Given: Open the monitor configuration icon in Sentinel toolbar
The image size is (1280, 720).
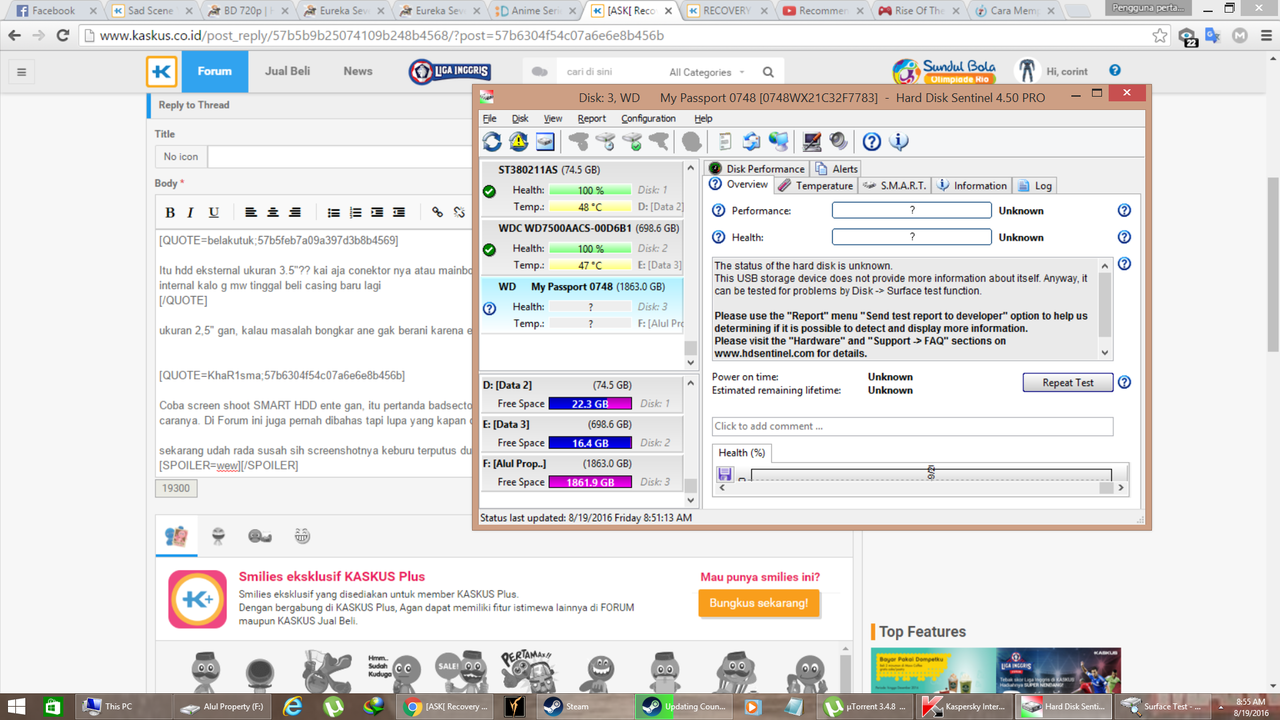Looking at the screenshot, I should 812,142.
